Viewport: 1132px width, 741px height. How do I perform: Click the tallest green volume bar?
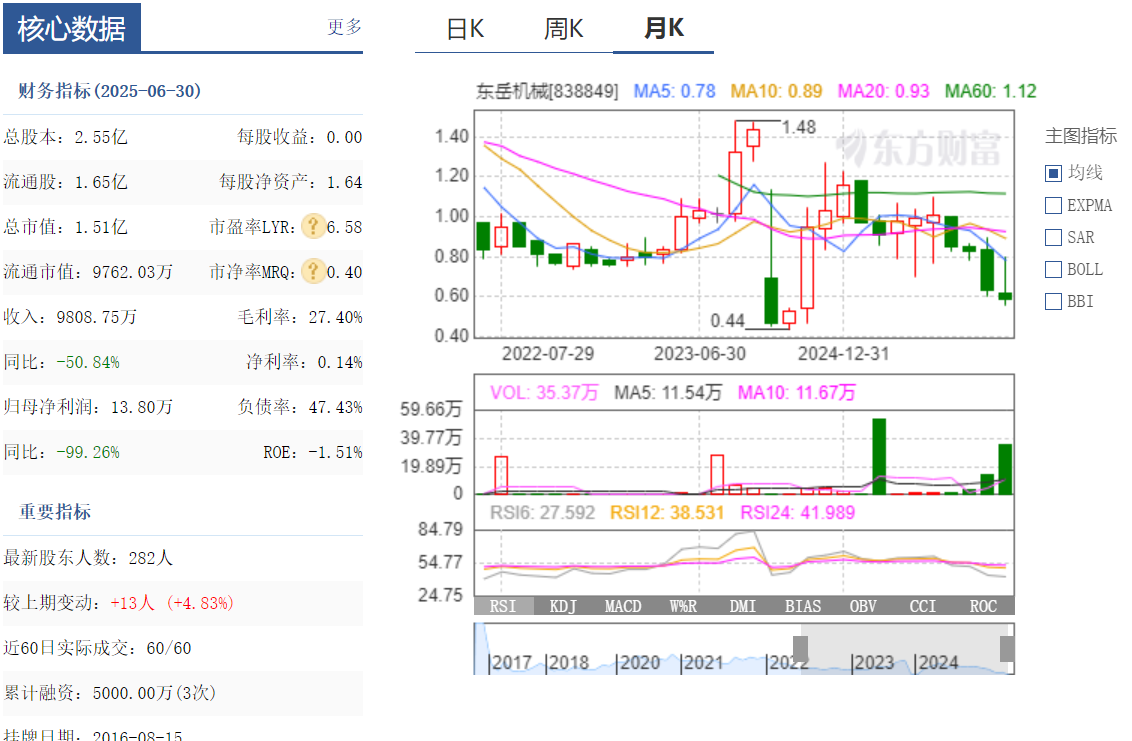pos(879,456)
